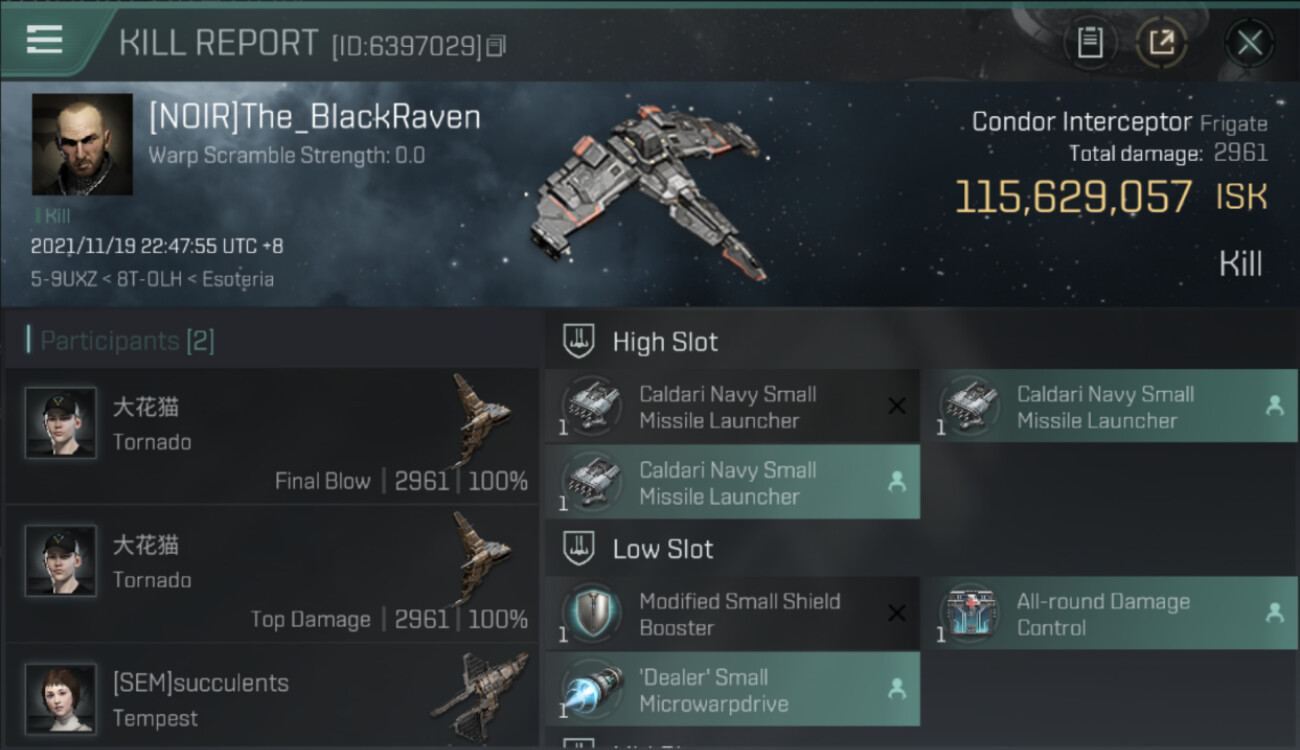The height and width of the screenshot is (750, 1300).
Task: Click the destroyed X on Shield Booster
Action: pos(897,613)
